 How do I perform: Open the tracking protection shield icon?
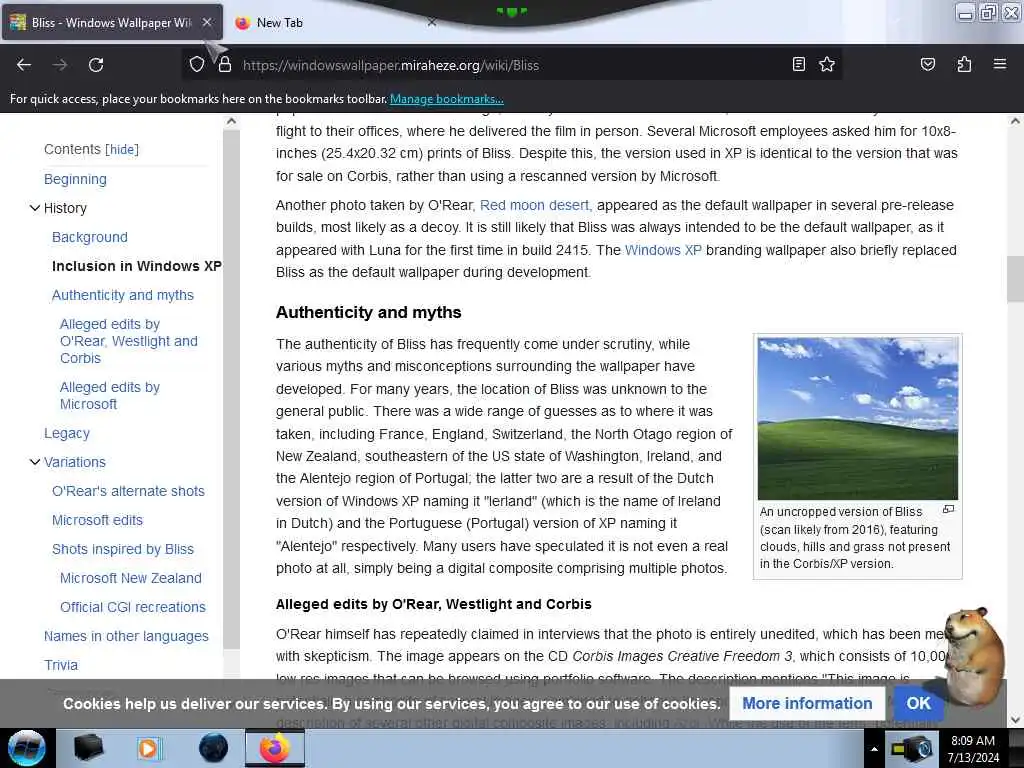click(197, 65)
